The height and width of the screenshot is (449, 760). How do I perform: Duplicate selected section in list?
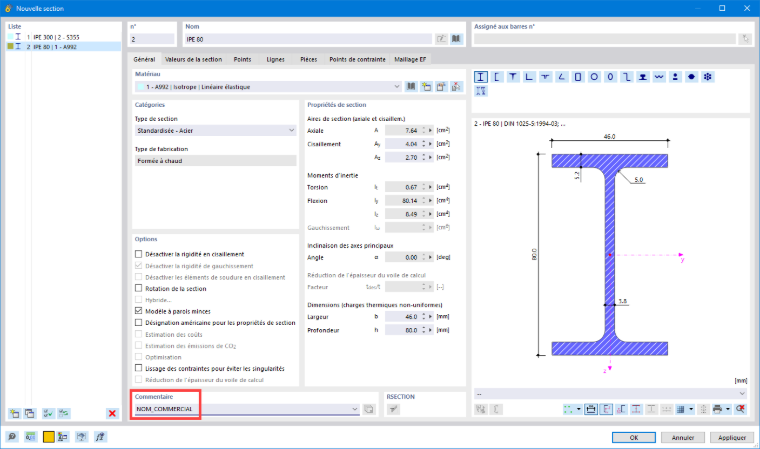point(30,414)
